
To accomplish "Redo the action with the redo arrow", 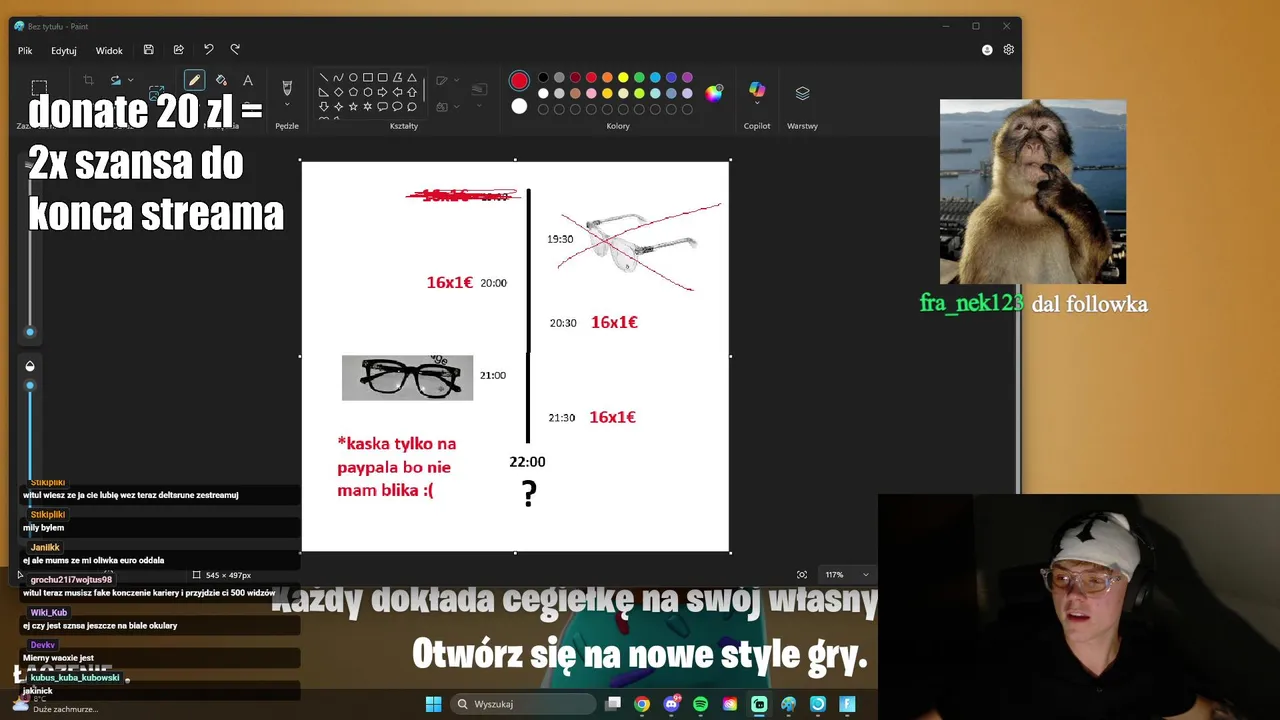I will point(235,50).
